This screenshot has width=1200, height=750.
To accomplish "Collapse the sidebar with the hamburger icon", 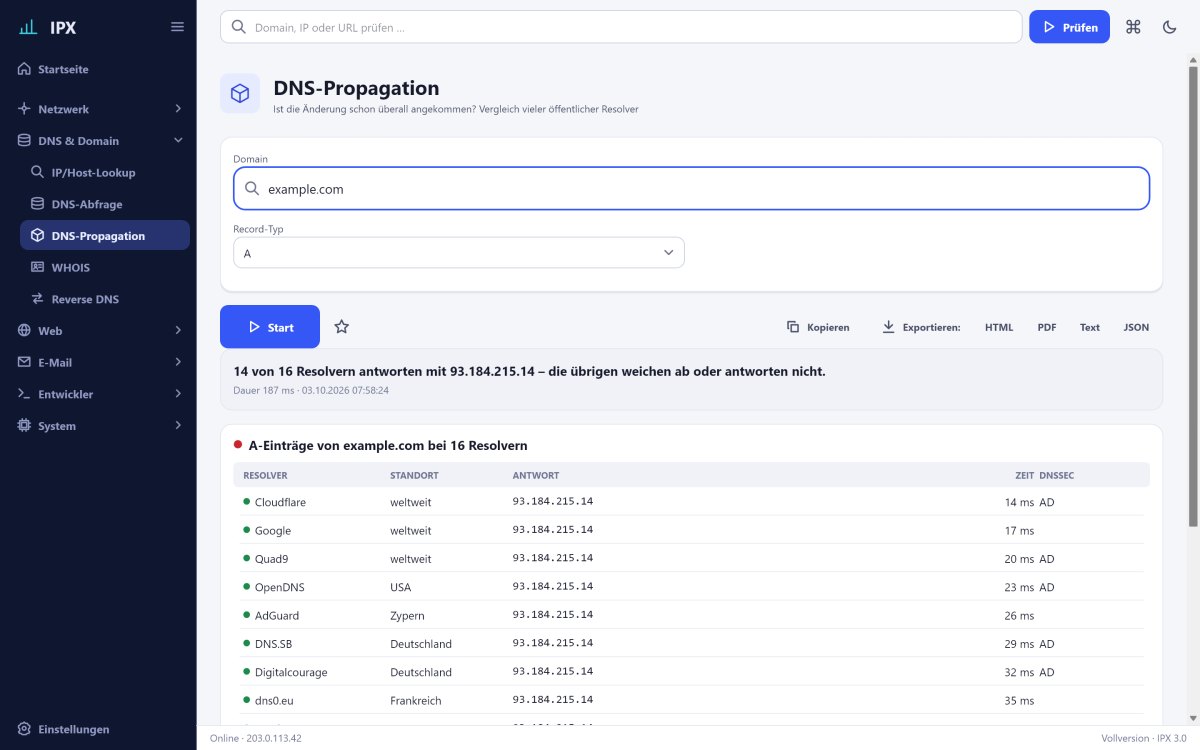I will 178,27.
